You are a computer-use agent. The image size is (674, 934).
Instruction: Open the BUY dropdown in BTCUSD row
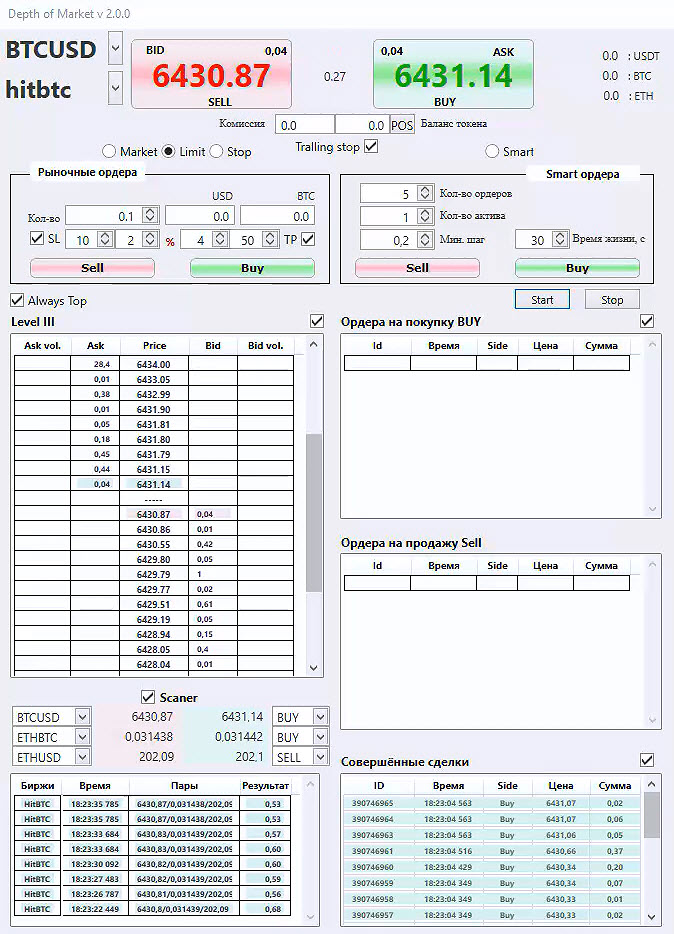pyautogui.click(x=320, y=717)
